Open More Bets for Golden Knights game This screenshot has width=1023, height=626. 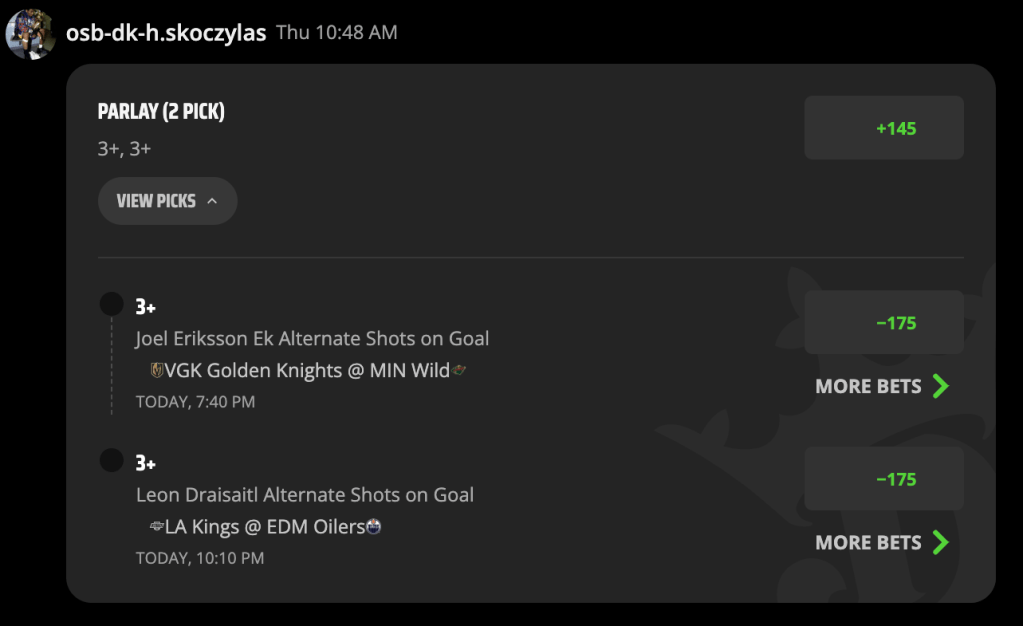click(x=882, y=386)
